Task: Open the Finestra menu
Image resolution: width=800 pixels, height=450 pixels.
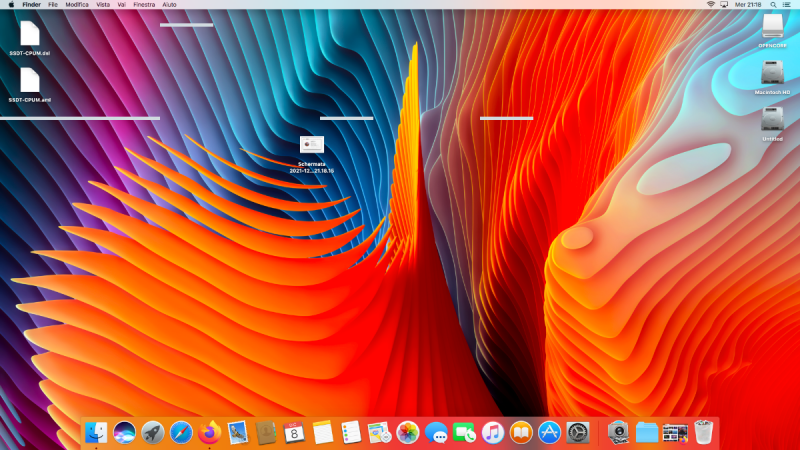Action: click(144, 5)
